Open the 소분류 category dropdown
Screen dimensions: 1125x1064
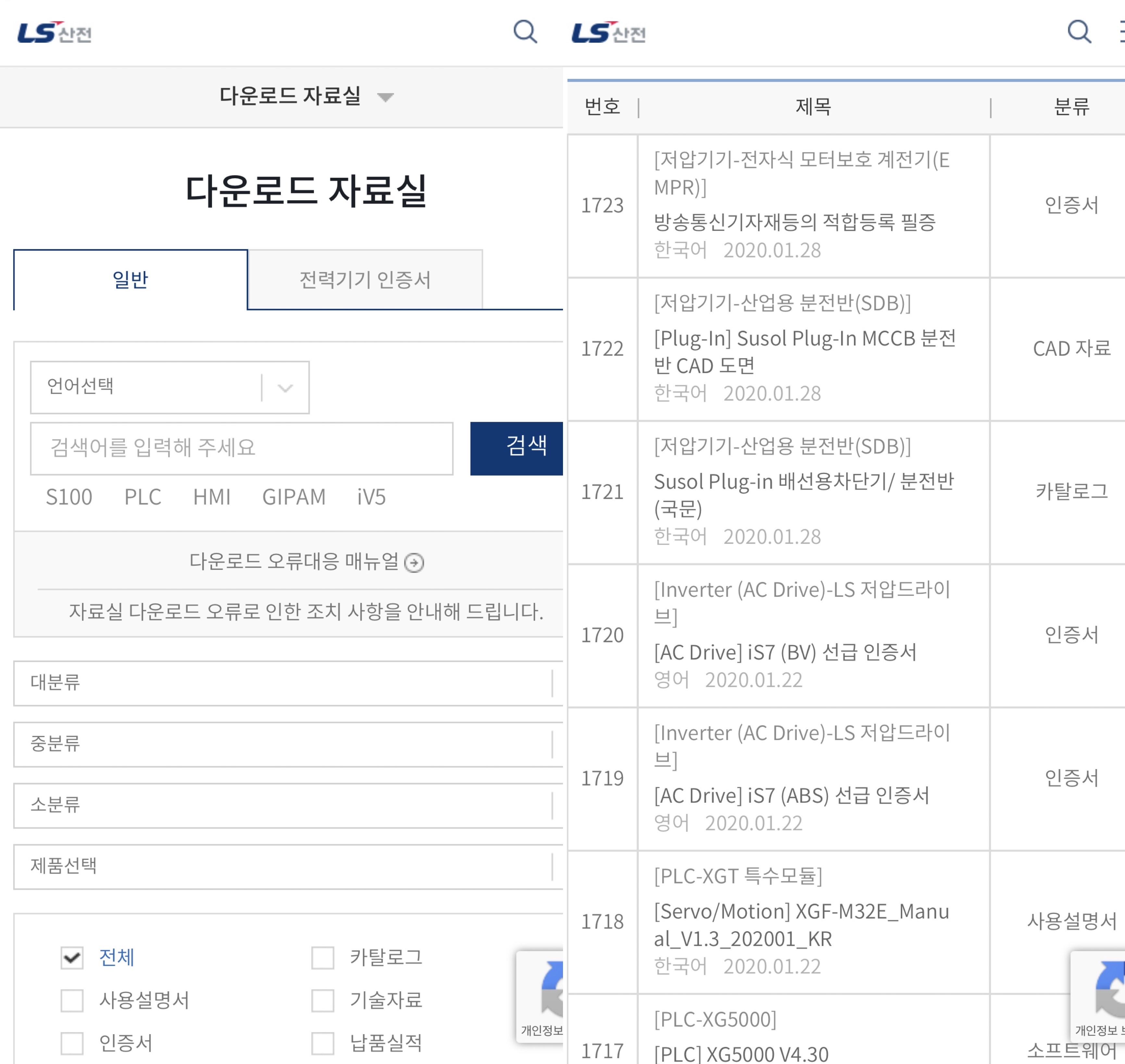(x=288, y=805)
